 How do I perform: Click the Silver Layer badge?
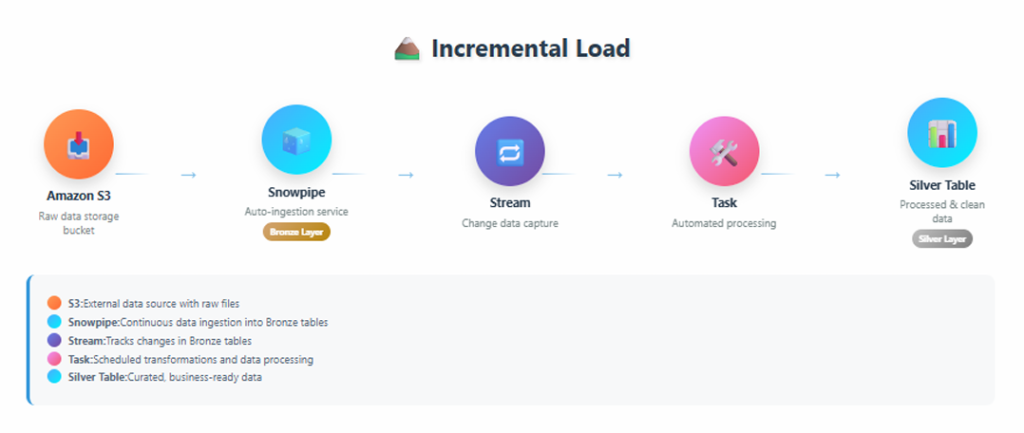[x=942, y=239]
